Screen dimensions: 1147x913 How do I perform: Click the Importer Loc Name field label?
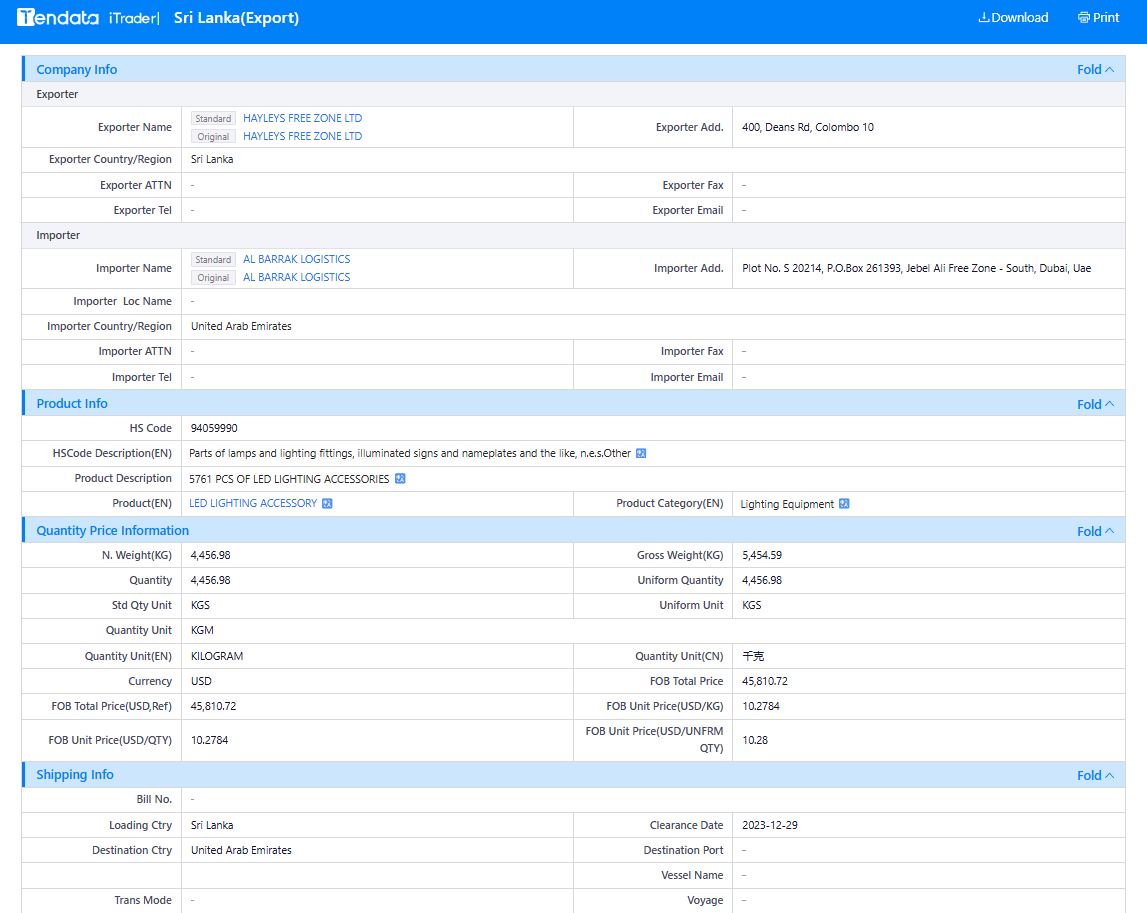[122, 301]
